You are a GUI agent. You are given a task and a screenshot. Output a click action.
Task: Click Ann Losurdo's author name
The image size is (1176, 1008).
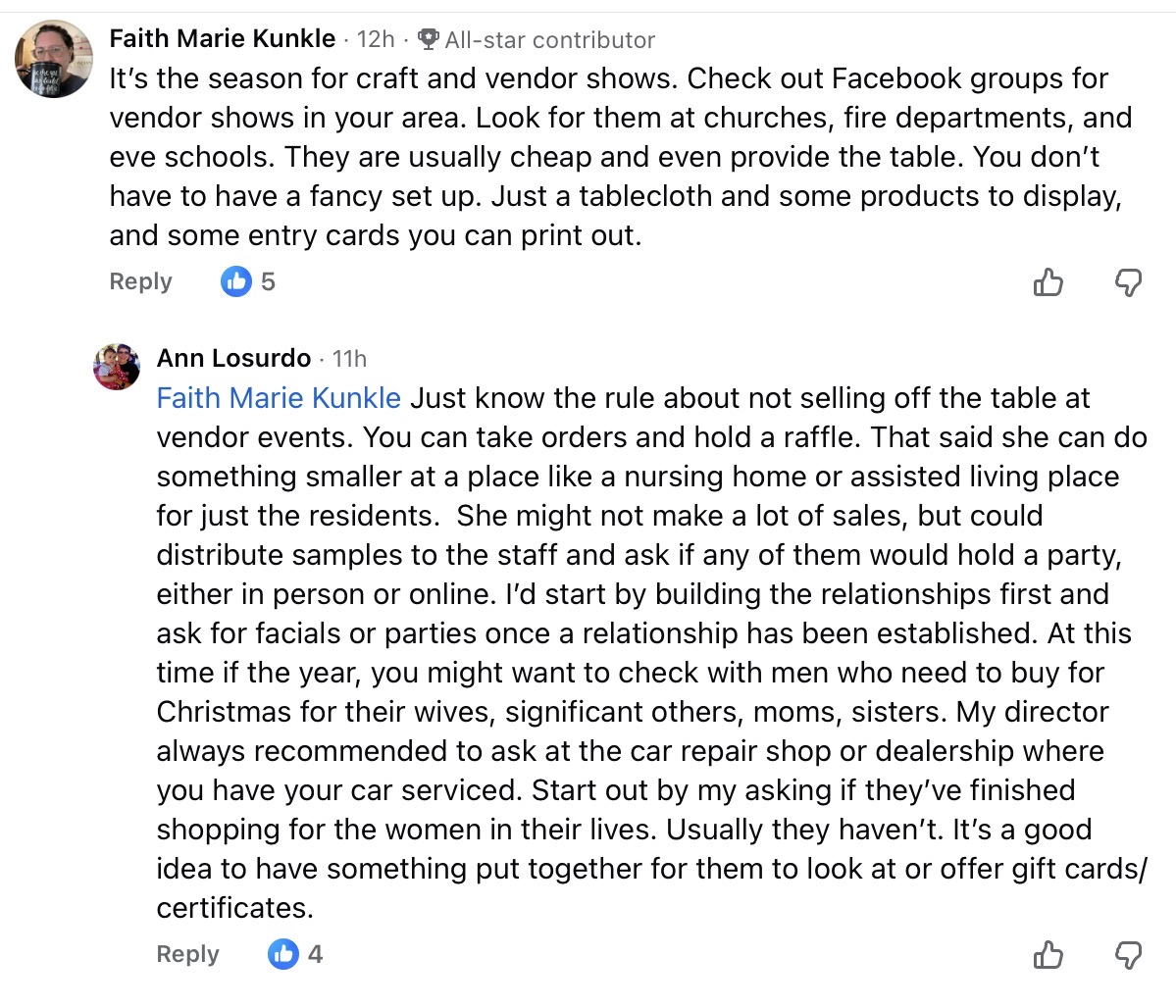tap(233, 358)
